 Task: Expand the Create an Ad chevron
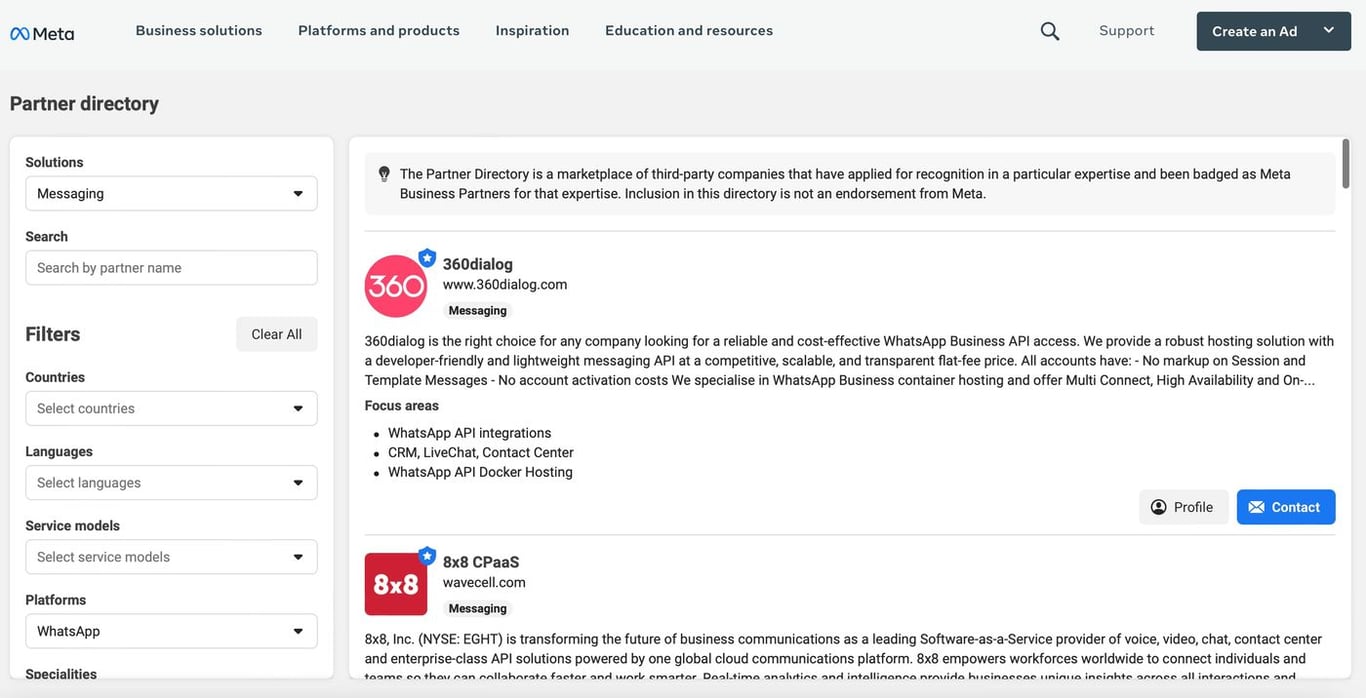click(x=1329, y=30)
